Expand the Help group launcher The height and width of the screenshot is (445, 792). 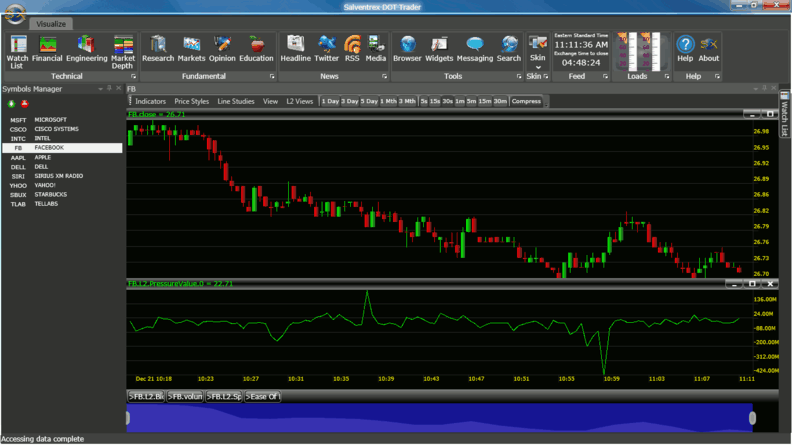point(717,77)
